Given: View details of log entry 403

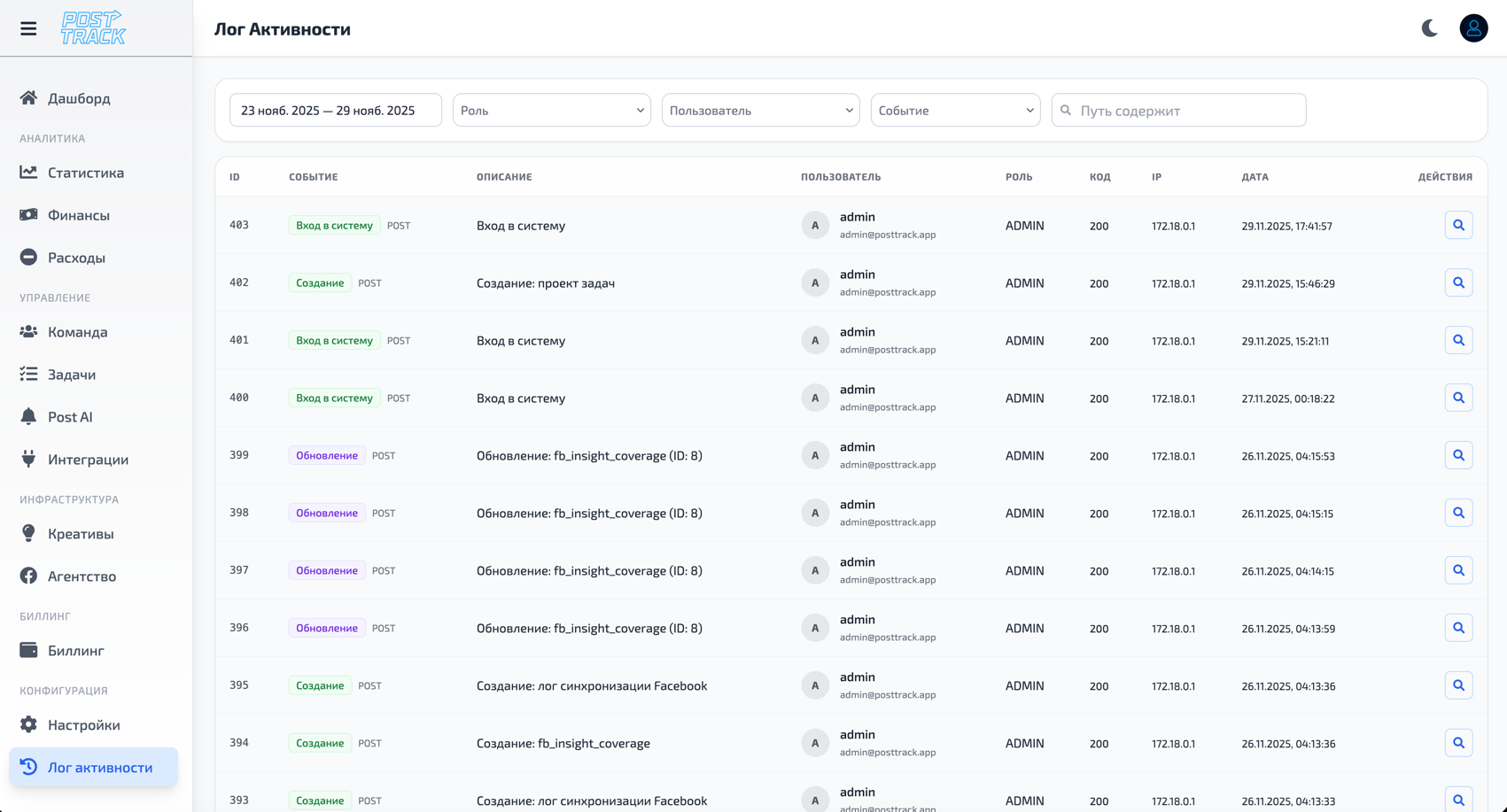Looking at the screenshot, I should click(x=1458, y=225).
